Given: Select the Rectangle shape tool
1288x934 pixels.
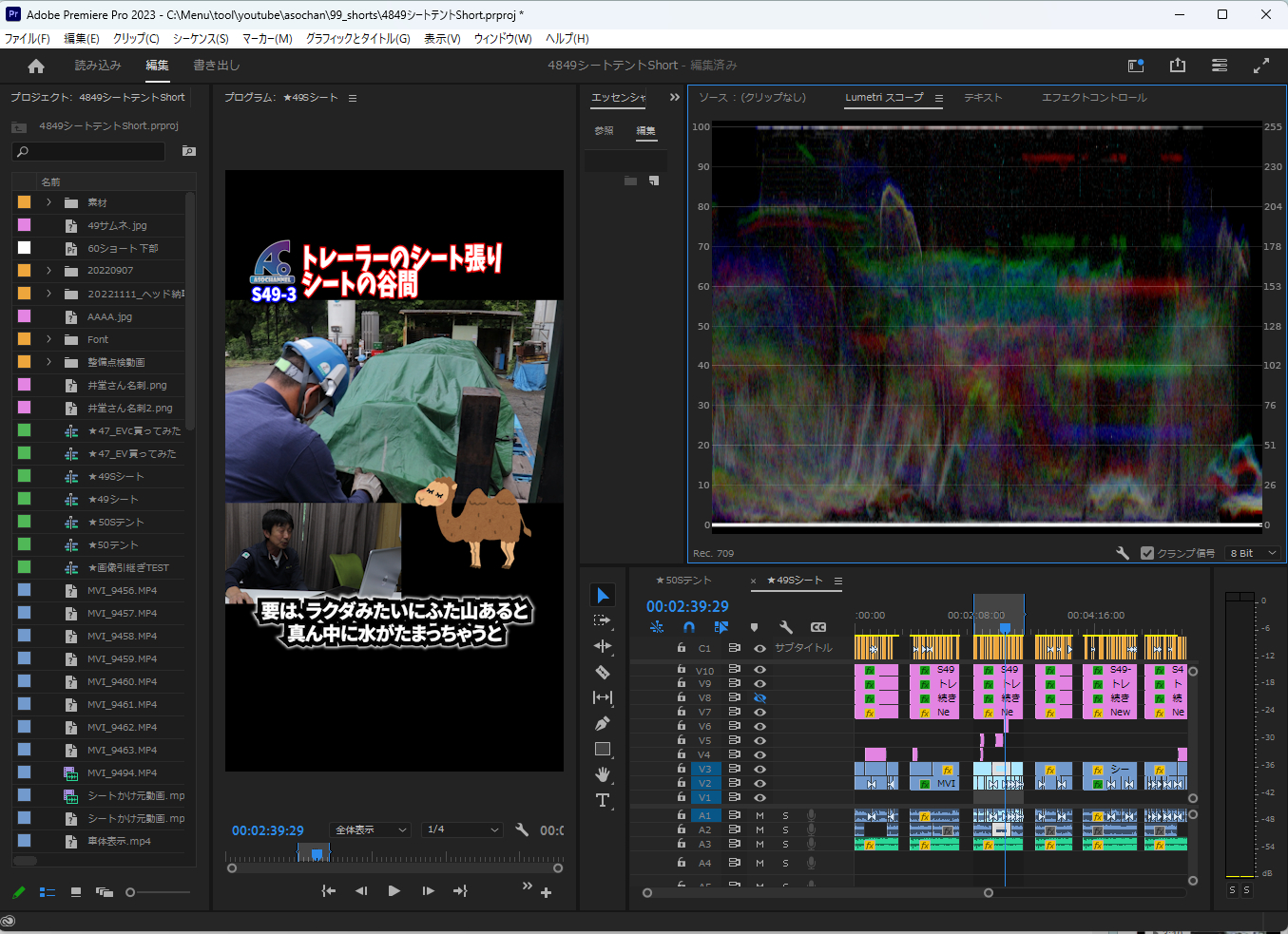Looking at the screenshot, I should coord(603,749).
